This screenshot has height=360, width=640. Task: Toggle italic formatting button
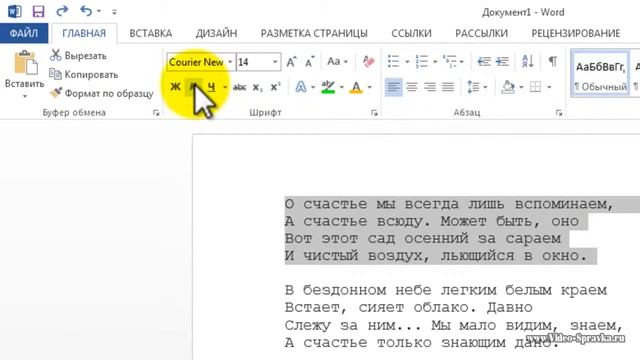pyautogui.click(x=193, y=87)
